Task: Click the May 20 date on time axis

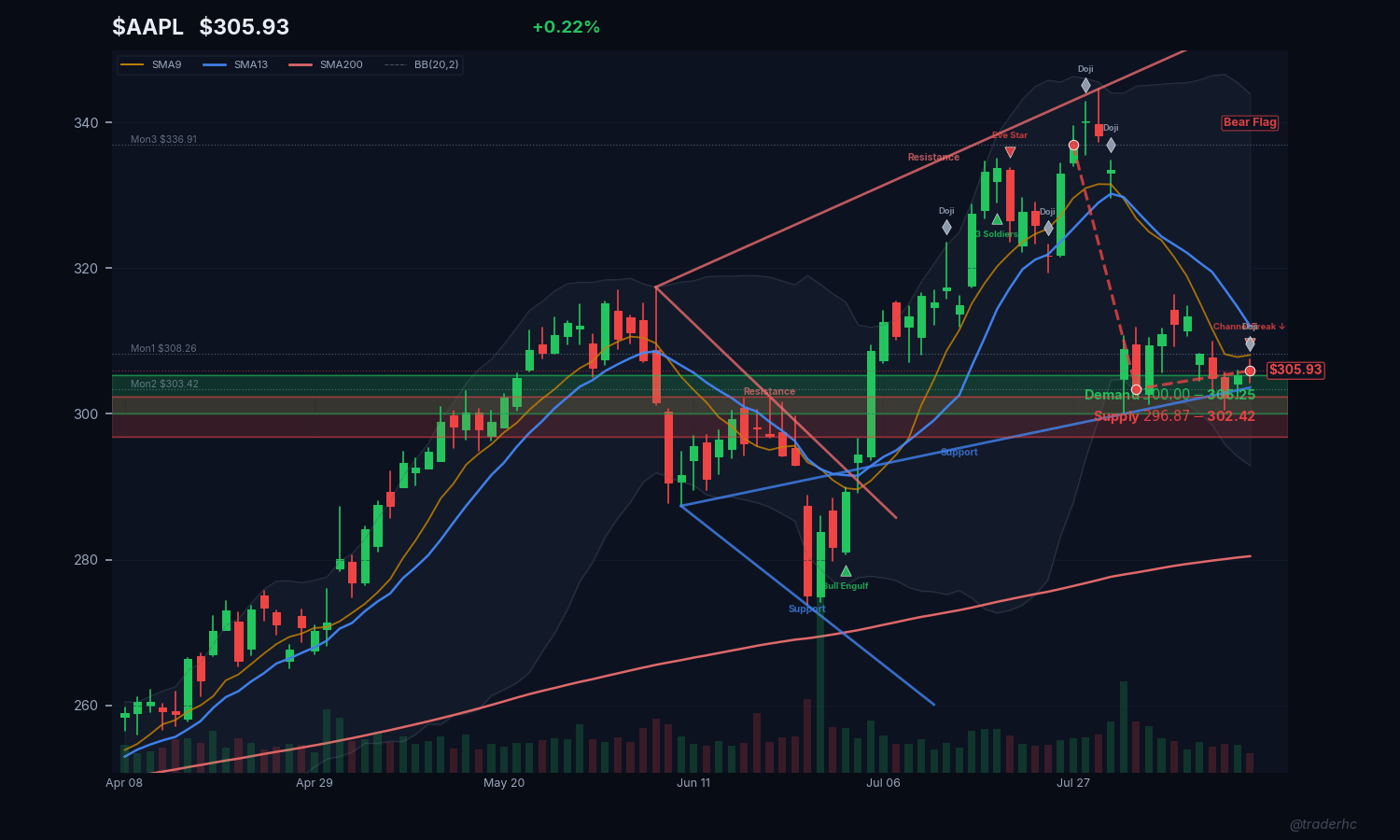Action: (x=504, y=783)
